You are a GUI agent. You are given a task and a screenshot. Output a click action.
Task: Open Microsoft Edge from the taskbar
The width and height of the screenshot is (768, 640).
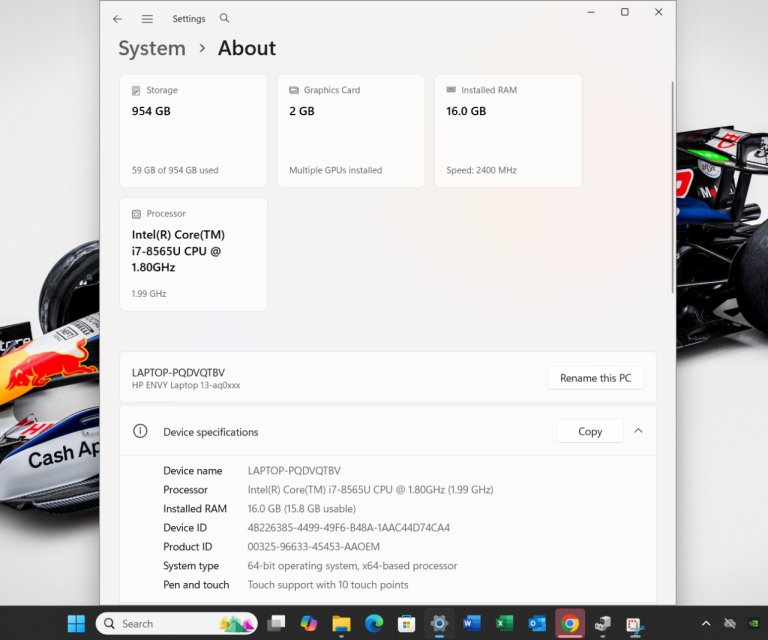[374, 623]
